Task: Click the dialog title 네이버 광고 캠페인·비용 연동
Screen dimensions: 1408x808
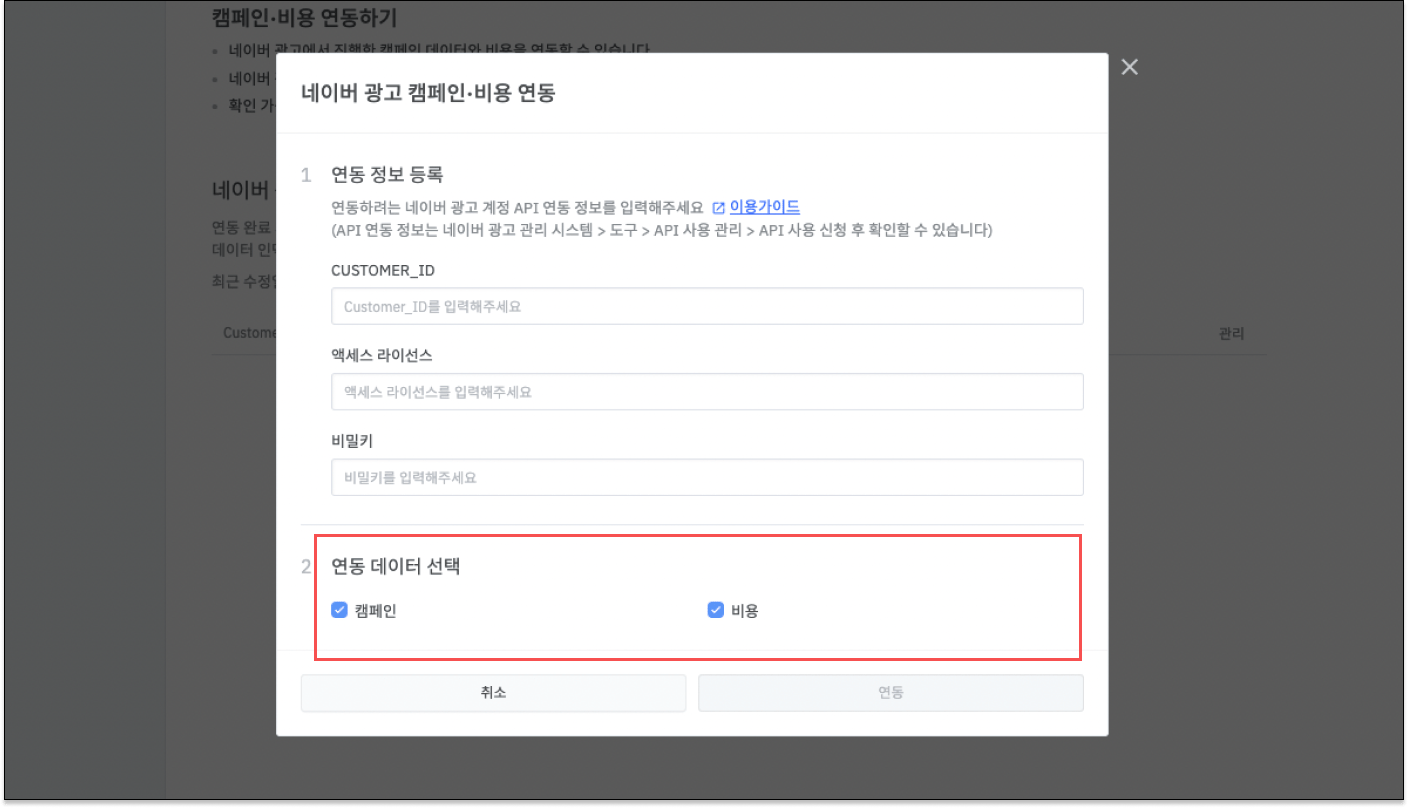Action: click(x=428, y=93)
